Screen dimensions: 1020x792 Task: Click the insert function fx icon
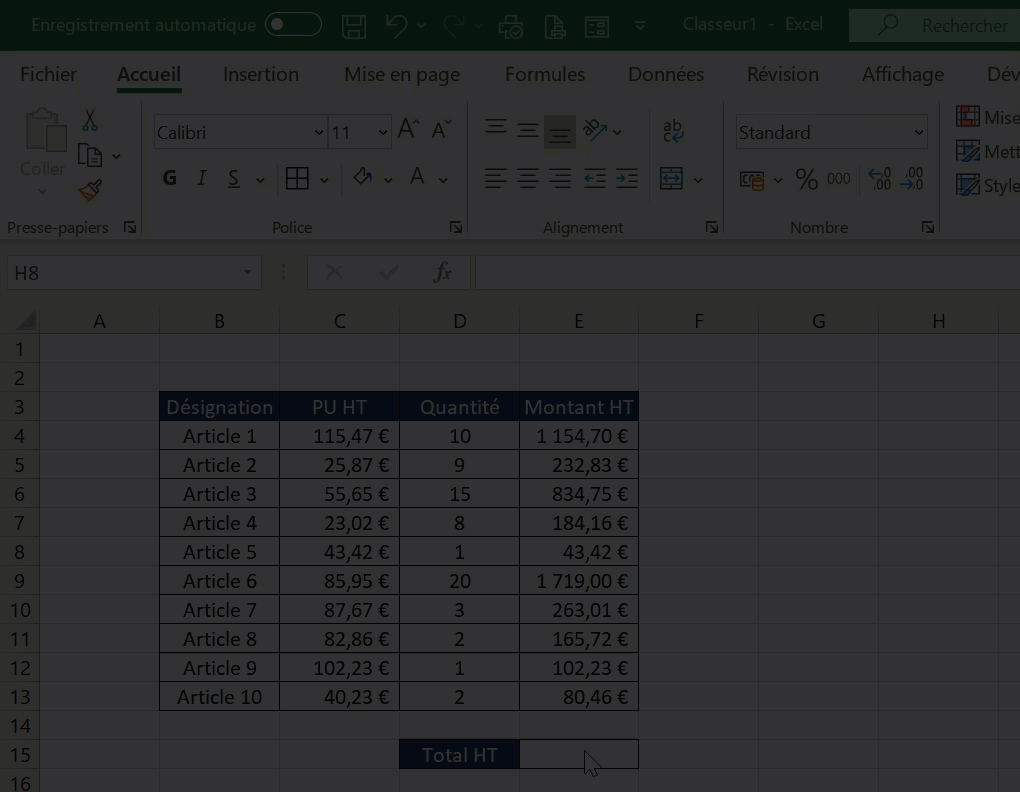coord(442,272)
